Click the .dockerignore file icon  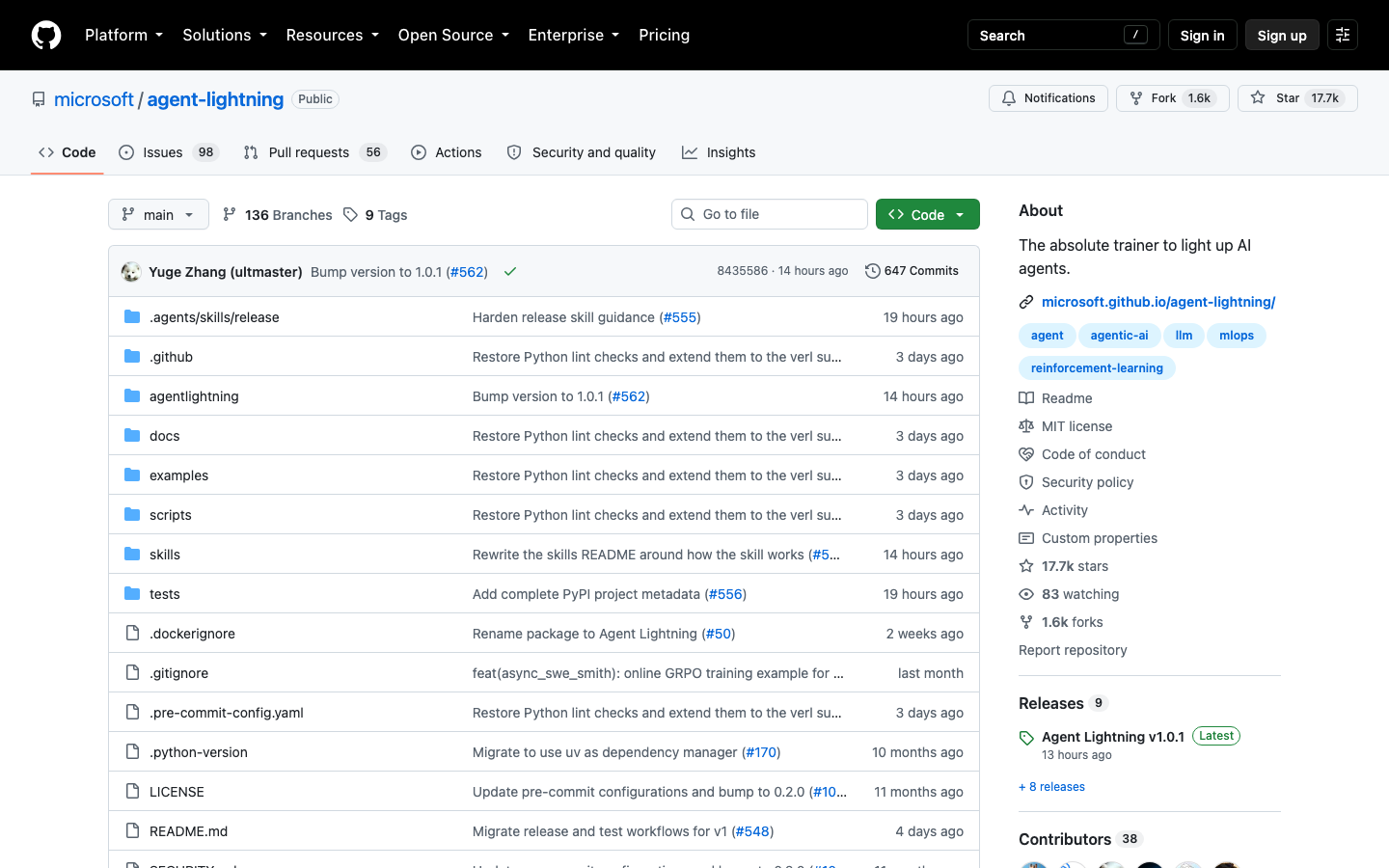(x=132, y=634)
